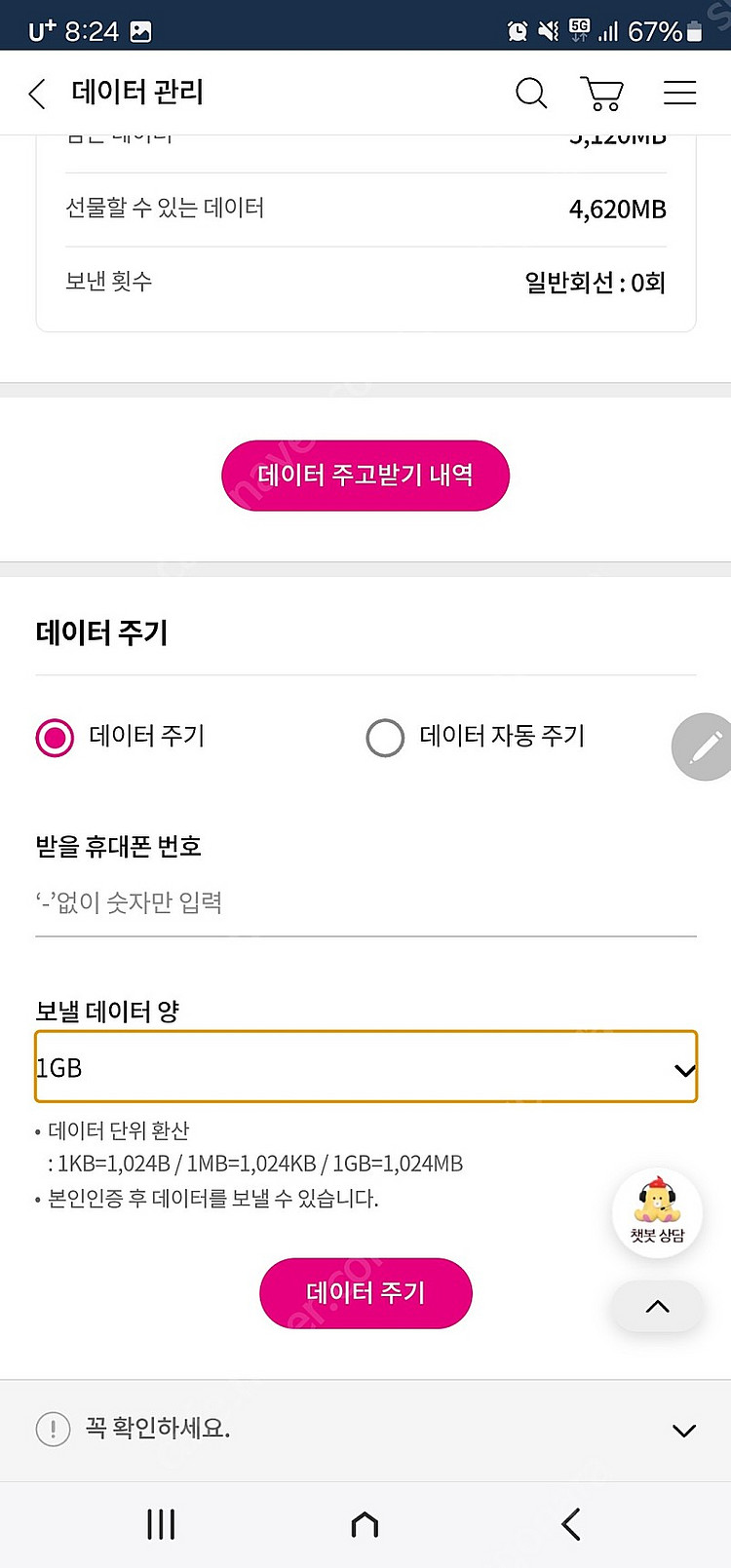Tap the 받을 휴대폰 번호 input field

pos(365,903)
